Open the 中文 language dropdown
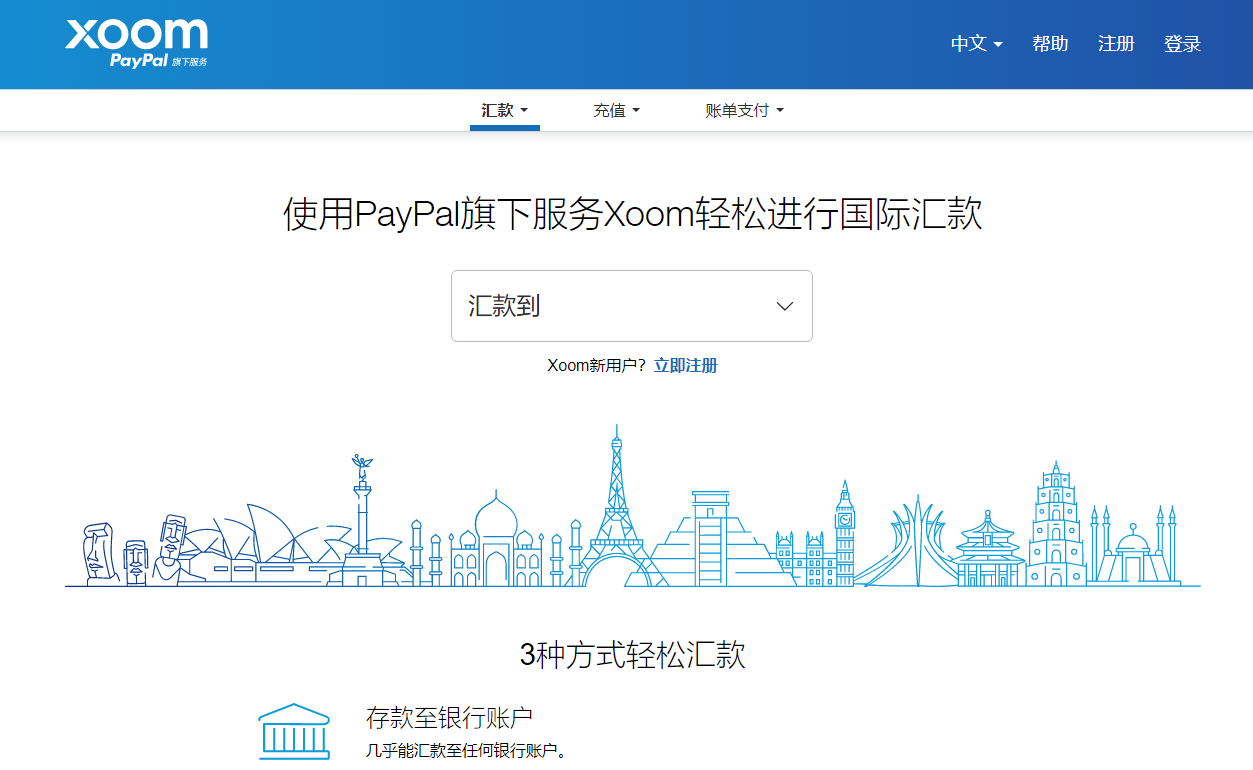1253x770 pixels. pos(976,44)
